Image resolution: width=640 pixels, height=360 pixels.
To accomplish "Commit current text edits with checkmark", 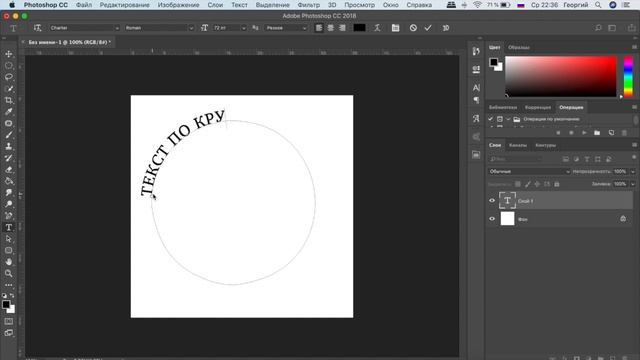I will point(428,28).
